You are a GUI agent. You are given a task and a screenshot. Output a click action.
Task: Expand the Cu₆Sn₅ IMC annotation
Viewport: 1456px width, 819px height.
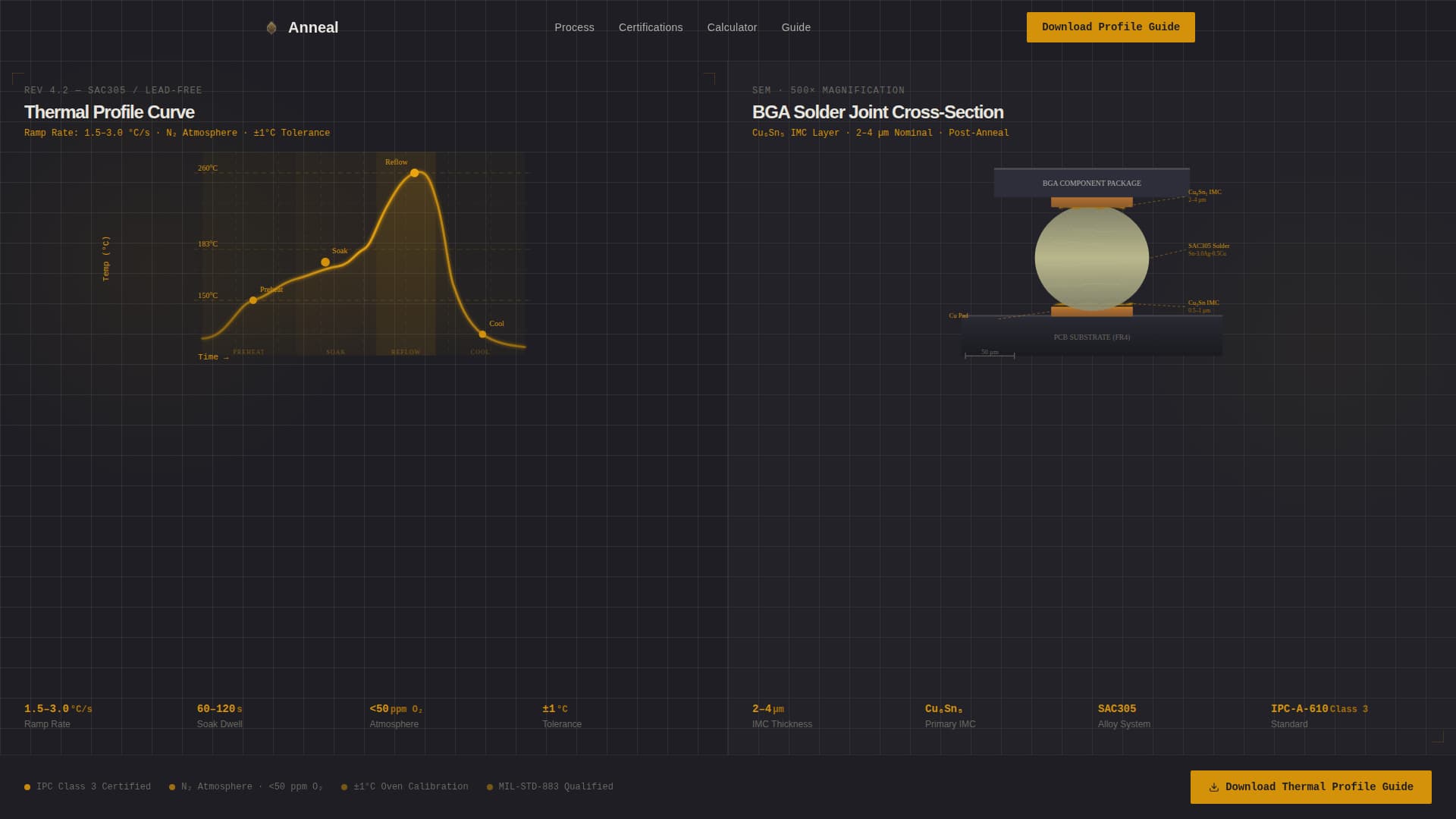1205,195
